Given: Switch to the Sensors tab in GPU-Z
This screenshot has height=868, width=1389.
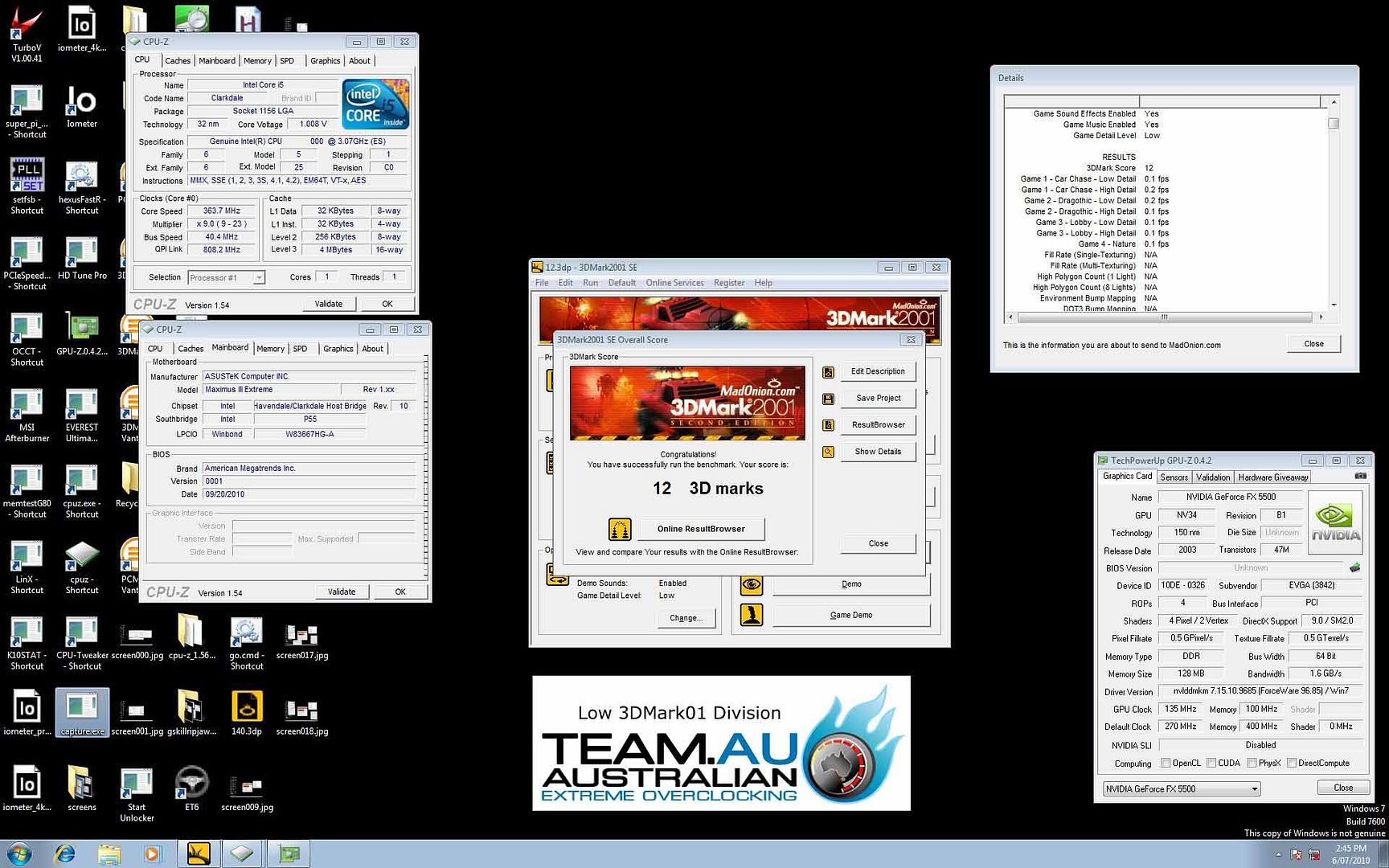Looking at the screenshot, I should [x=1174, y=477].
